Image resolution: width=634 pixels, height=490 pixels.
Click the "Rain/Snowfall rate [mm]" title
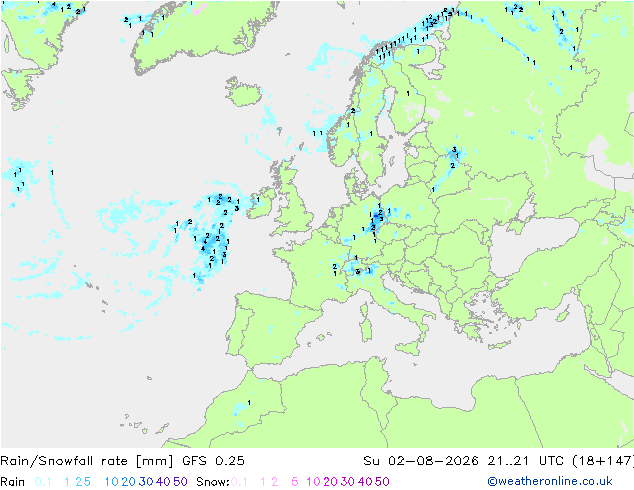87,461
